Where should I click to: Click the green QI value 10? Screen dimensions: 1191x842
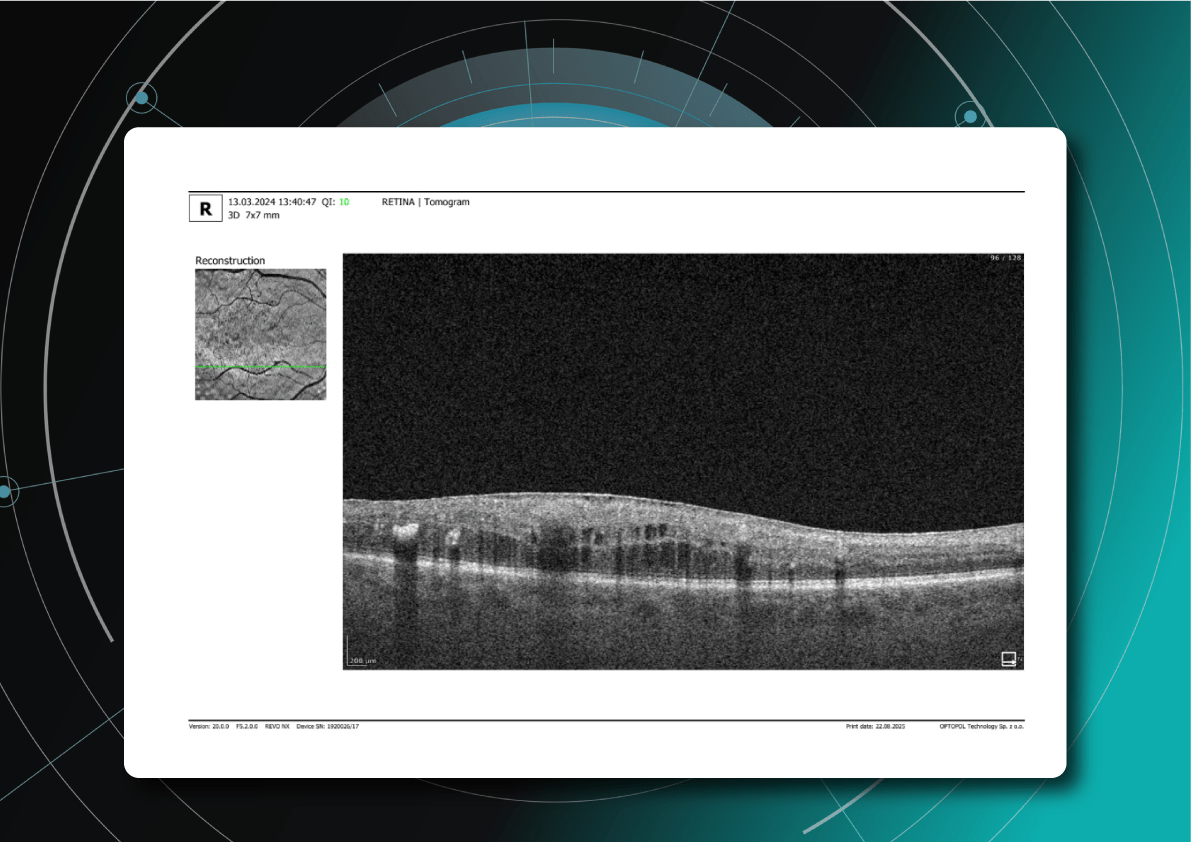pos(344,202)
